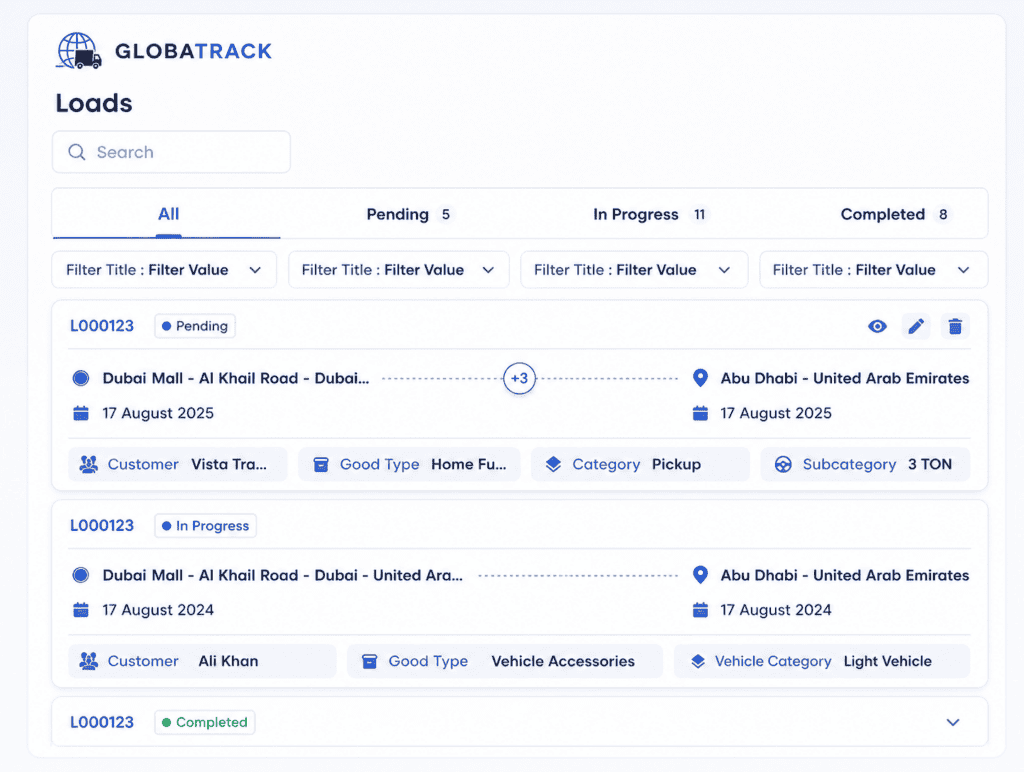The width and height of the screenshot is (1024, 772).
Task: Click the GlobaTrack globe truck logo
Action: click(79, 51)
